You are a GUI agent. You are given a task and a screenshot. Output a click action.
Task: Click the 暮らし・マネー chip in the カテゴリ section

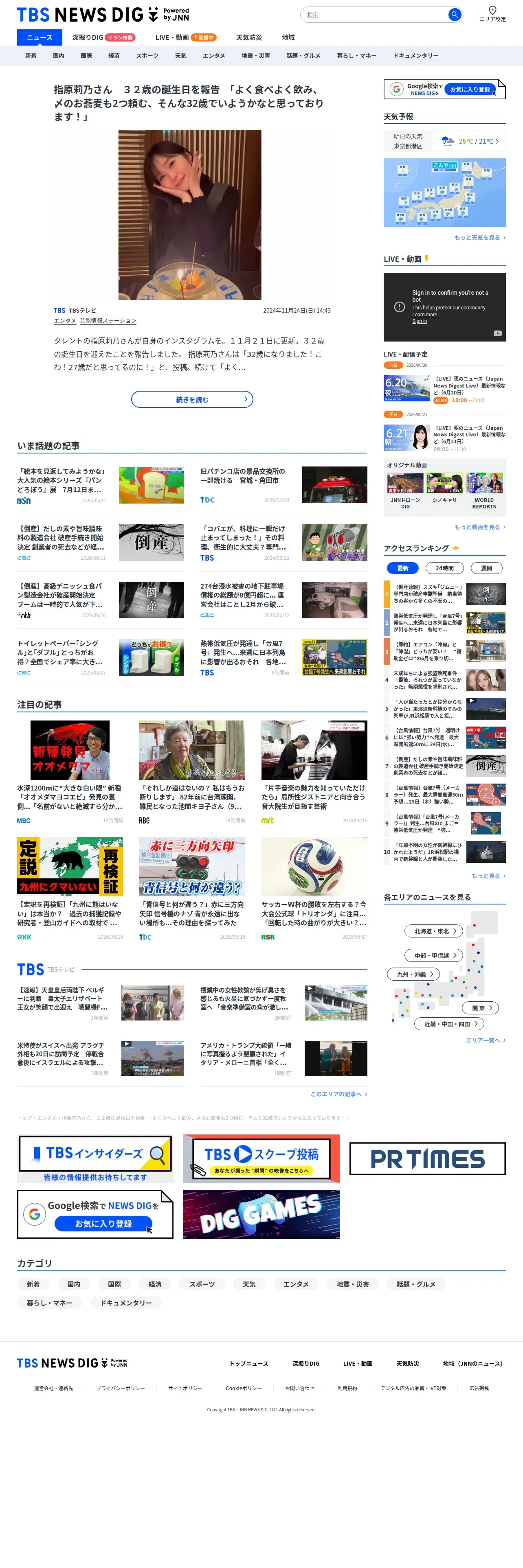(49, 1303)
